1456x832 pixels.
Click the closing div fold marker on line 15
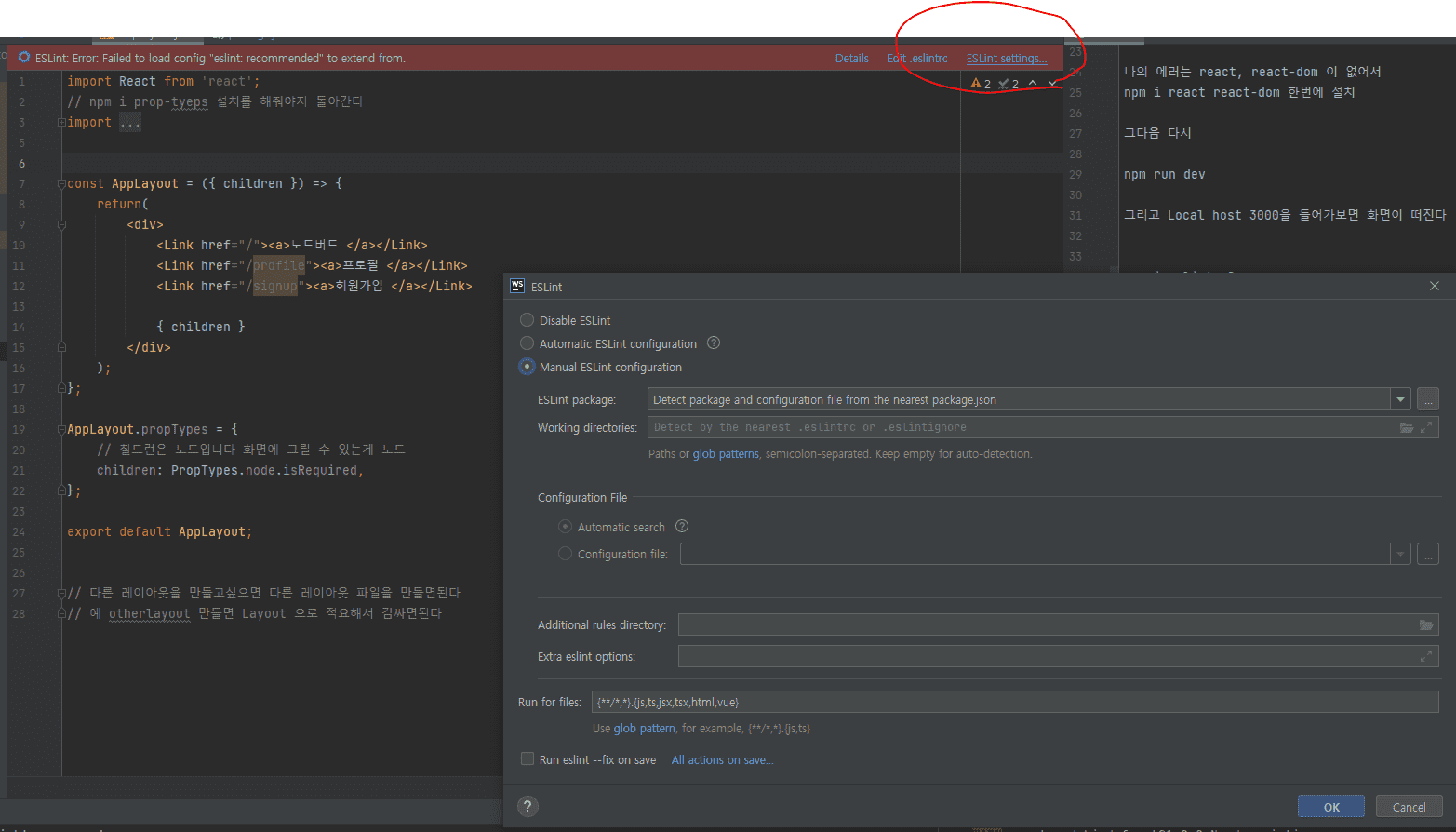point(61,347)
